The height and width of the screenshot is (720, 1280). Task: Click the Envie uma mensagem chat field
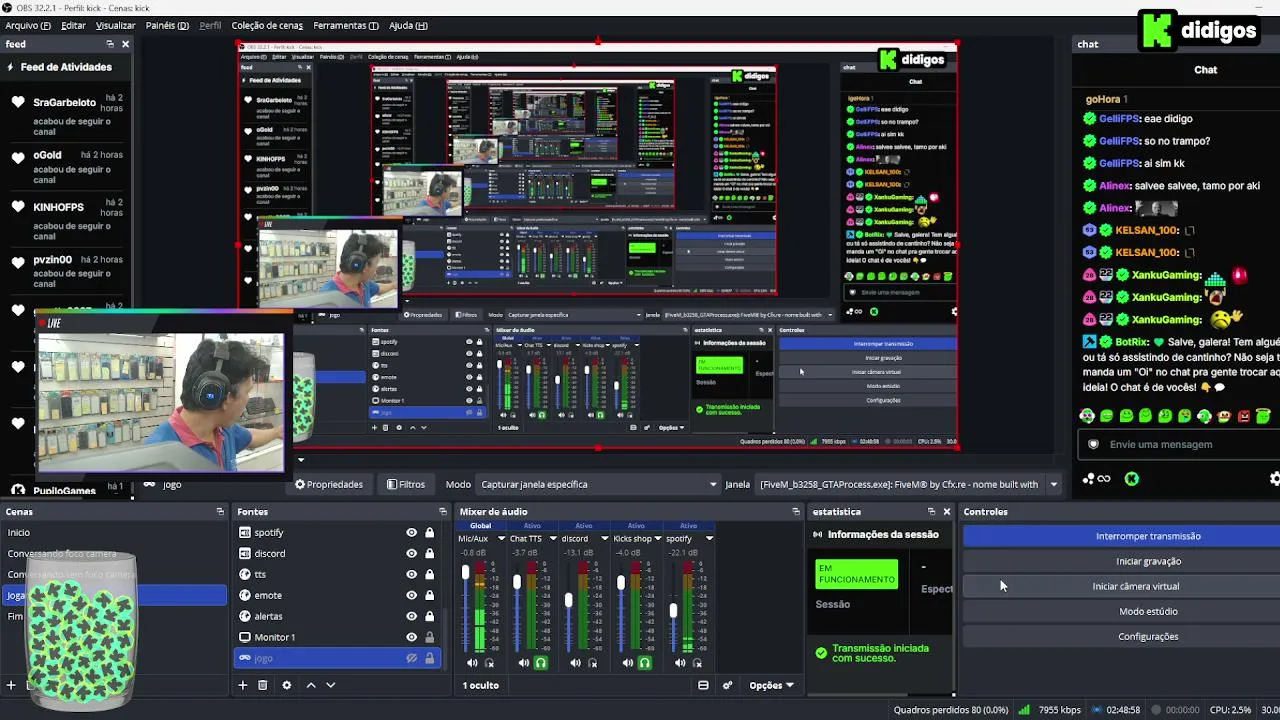pos(1180,444)
